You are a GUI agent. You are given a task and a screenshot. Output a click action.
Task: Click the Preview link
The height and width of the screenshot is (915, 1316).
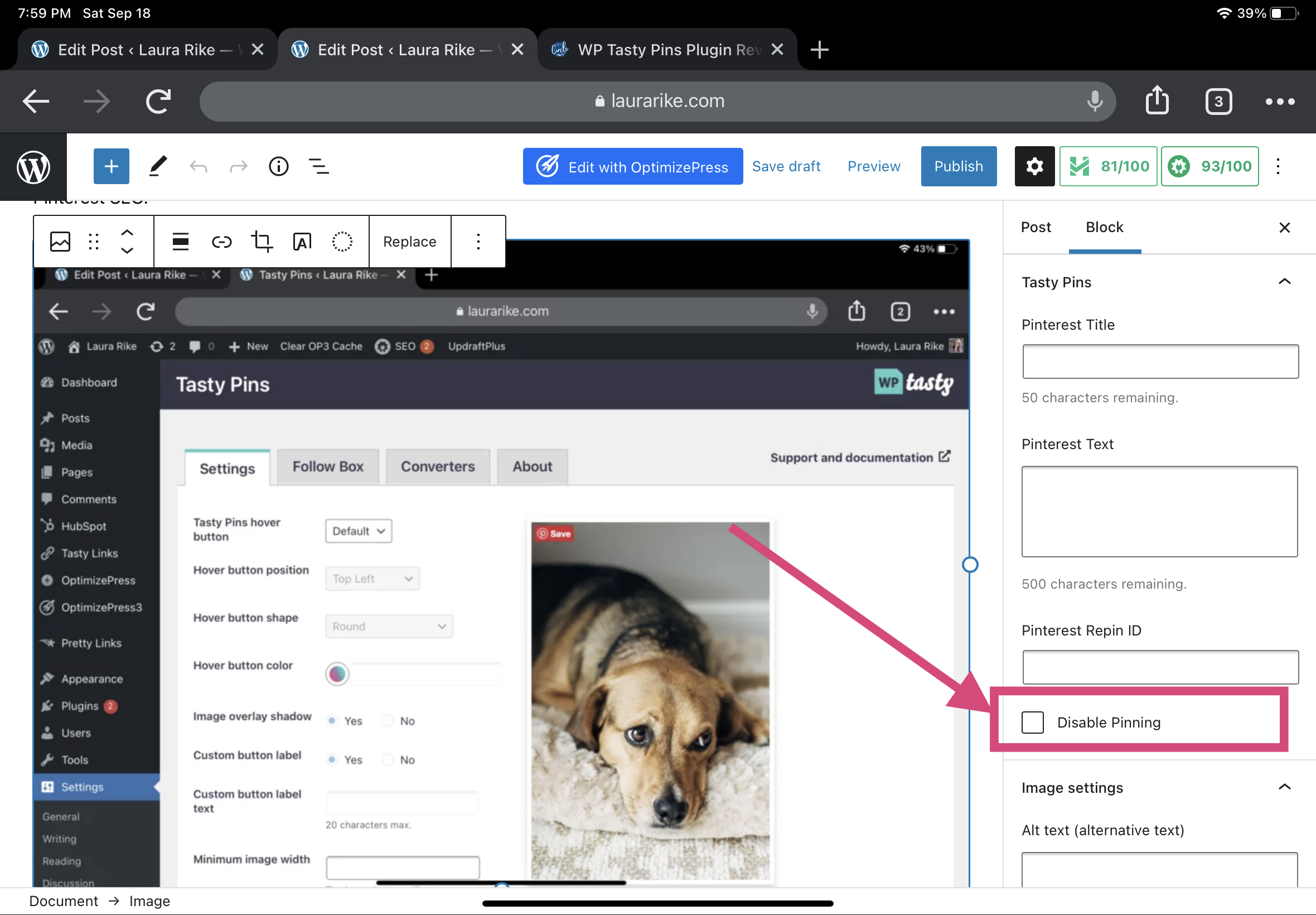874,166
